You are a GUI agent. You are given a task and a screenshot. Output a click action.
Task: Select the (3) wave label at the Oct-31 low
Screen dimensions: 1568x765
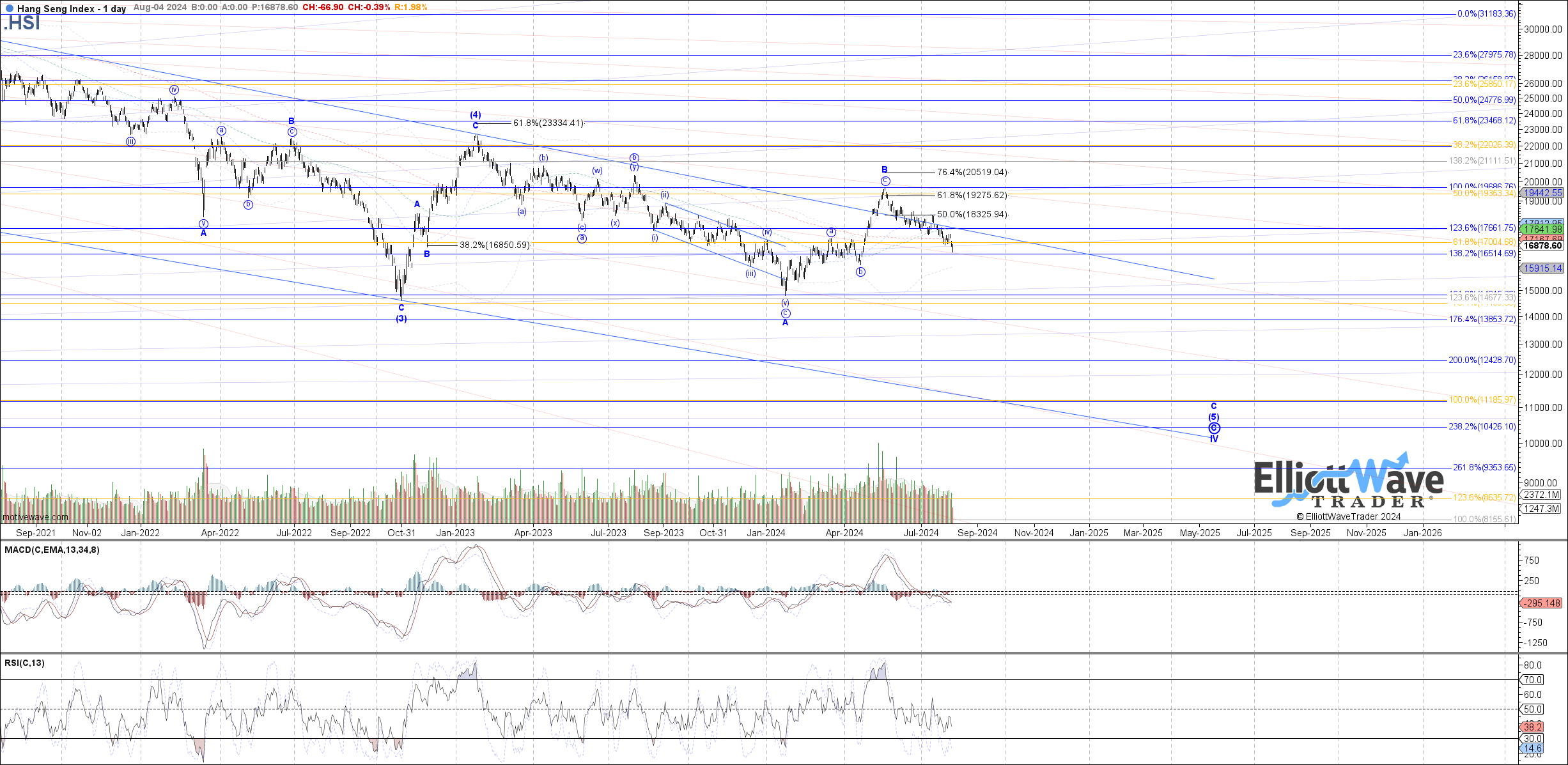(x=401, y=318)
